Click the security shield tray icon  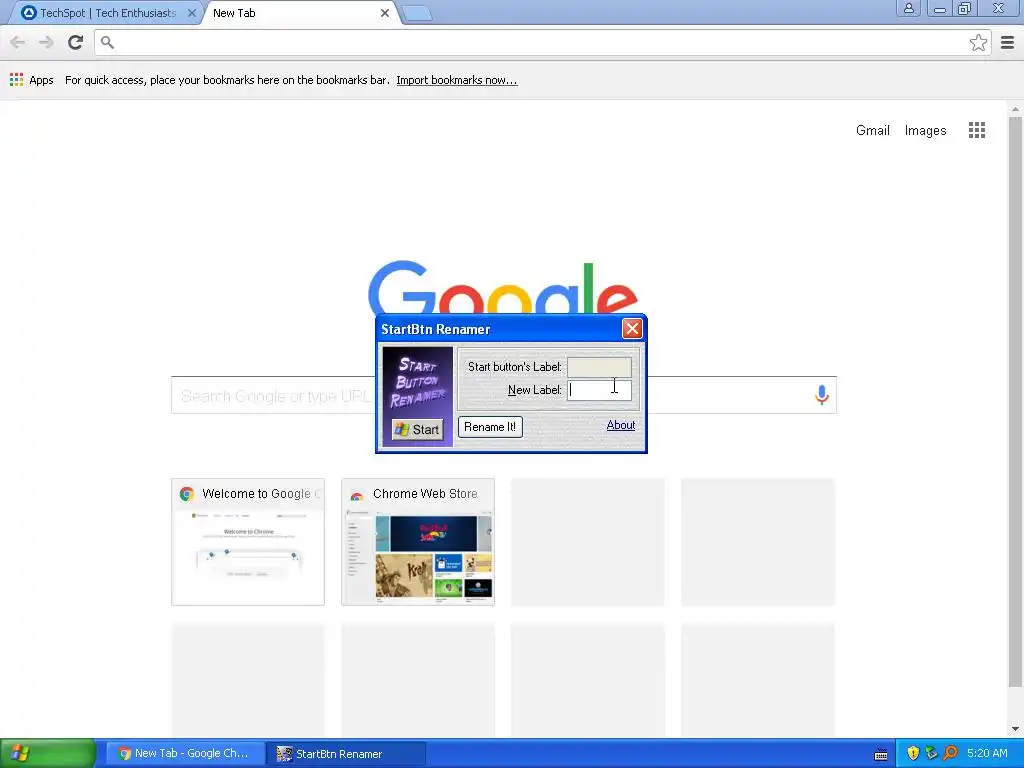[x=912, y=753]
